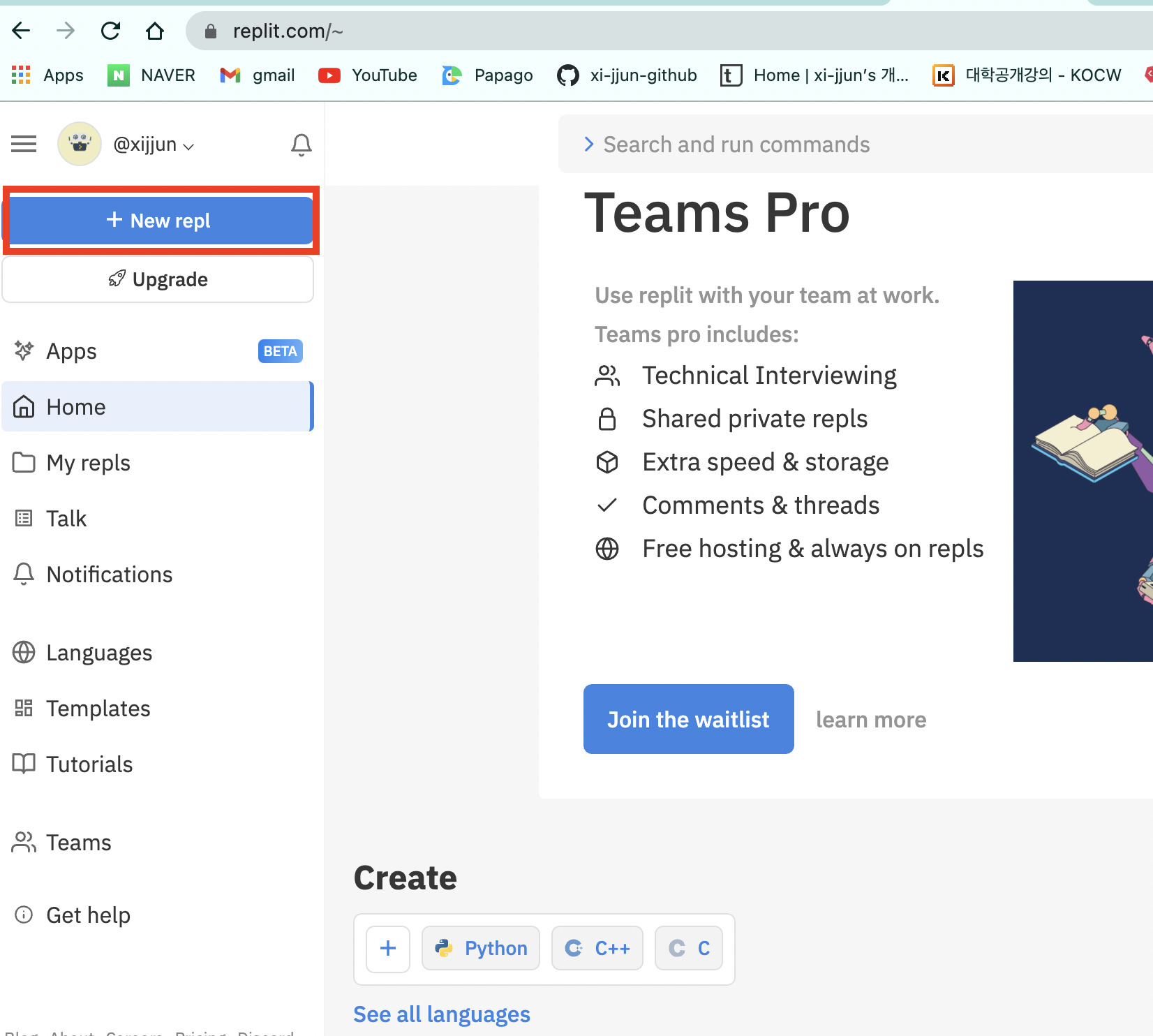Open Tutorials in the sidebar

[158, 764]
